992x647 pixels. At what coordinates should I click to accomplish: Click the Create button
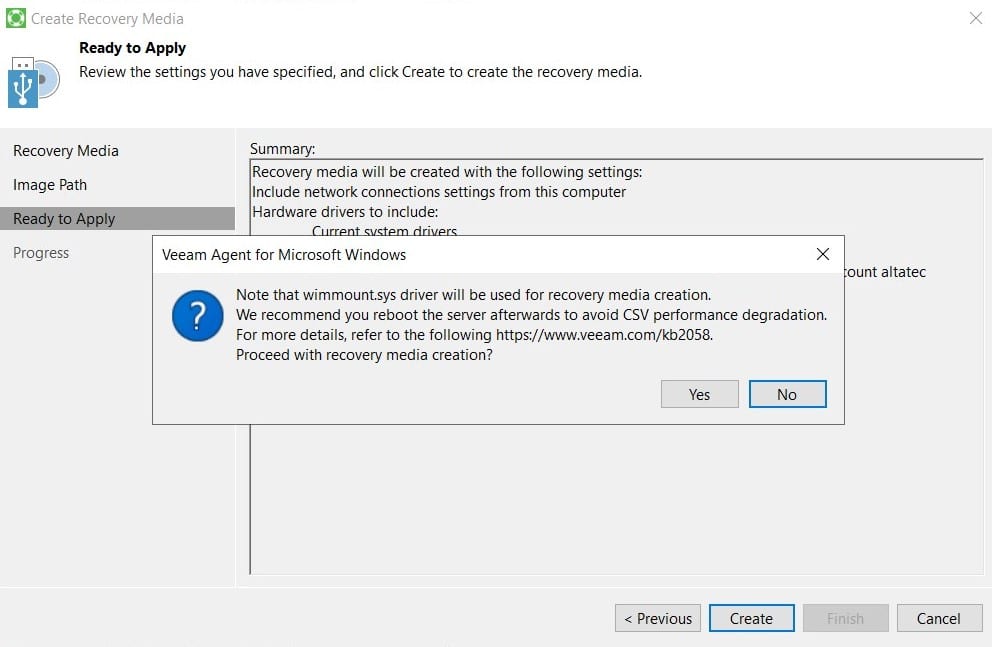click(751, 618)
